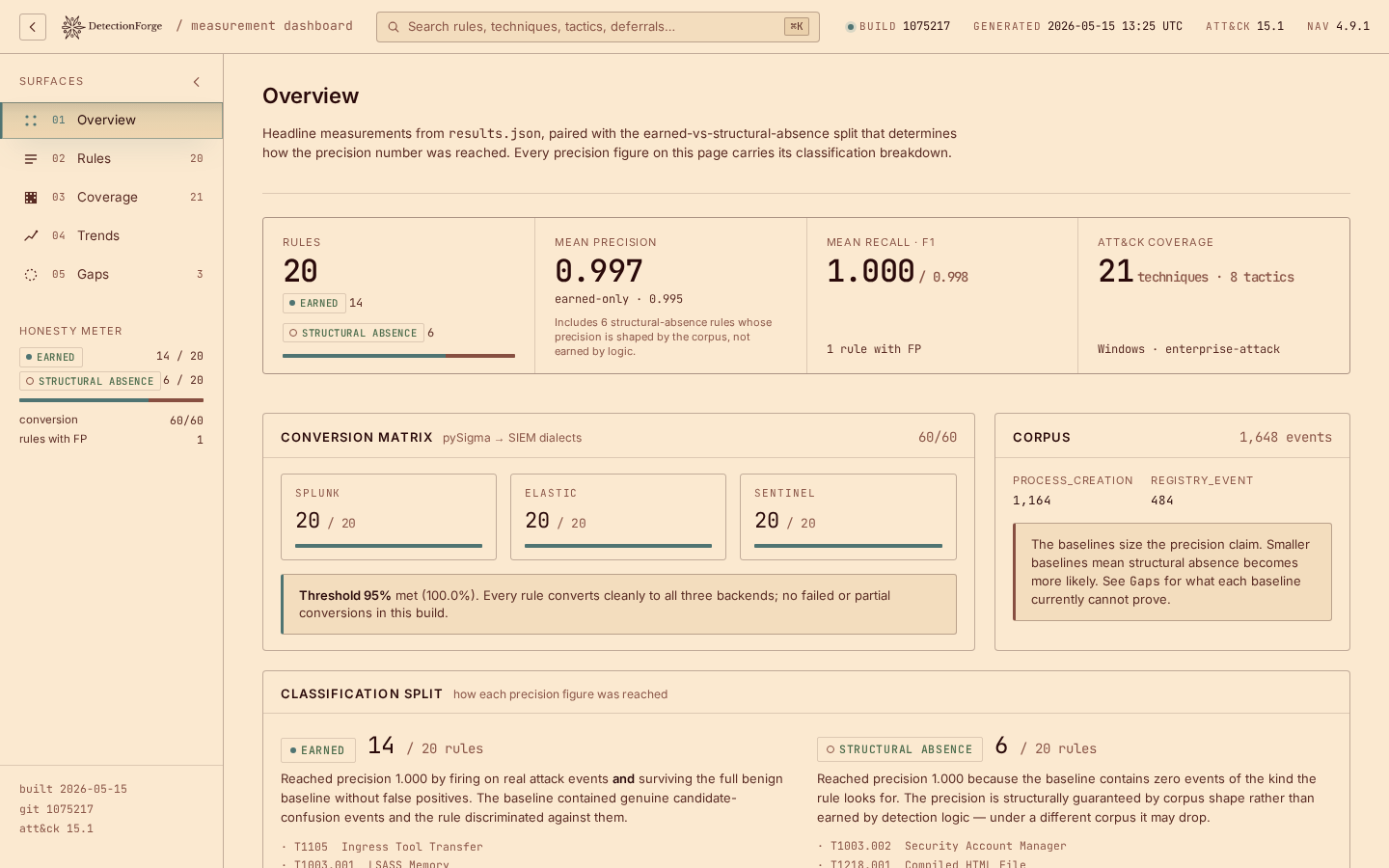
Task: Click Classification Split heading
Action: [362, 693]
